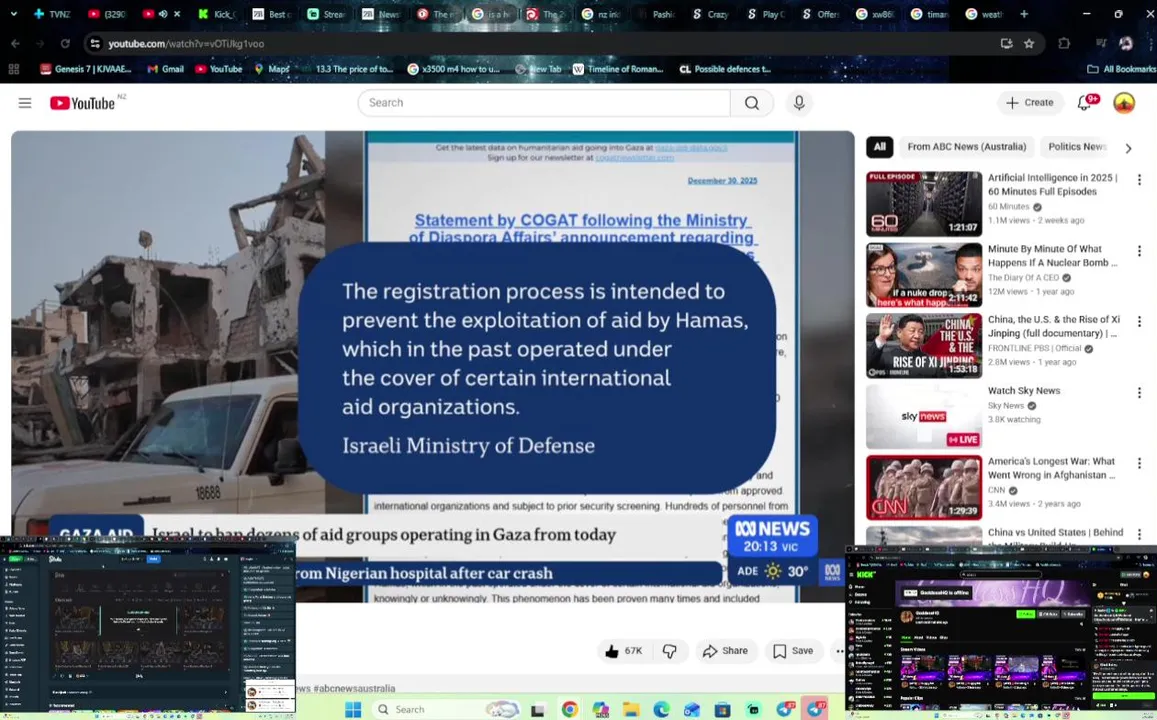Image resolution: width=1157 pixels, height=720 pixels.
Task: Open Artificial Intelligence in 2025 thumbnail
Action: [924, 204]
